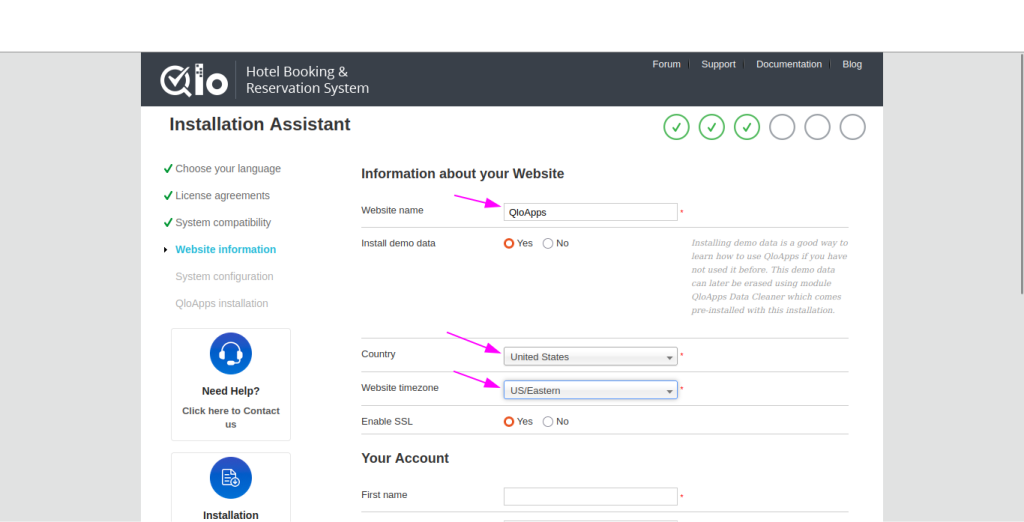Viewport: 1024px width, 522px height.
Task: Click checkmark beside License agreements
Action: pos(168,195)
